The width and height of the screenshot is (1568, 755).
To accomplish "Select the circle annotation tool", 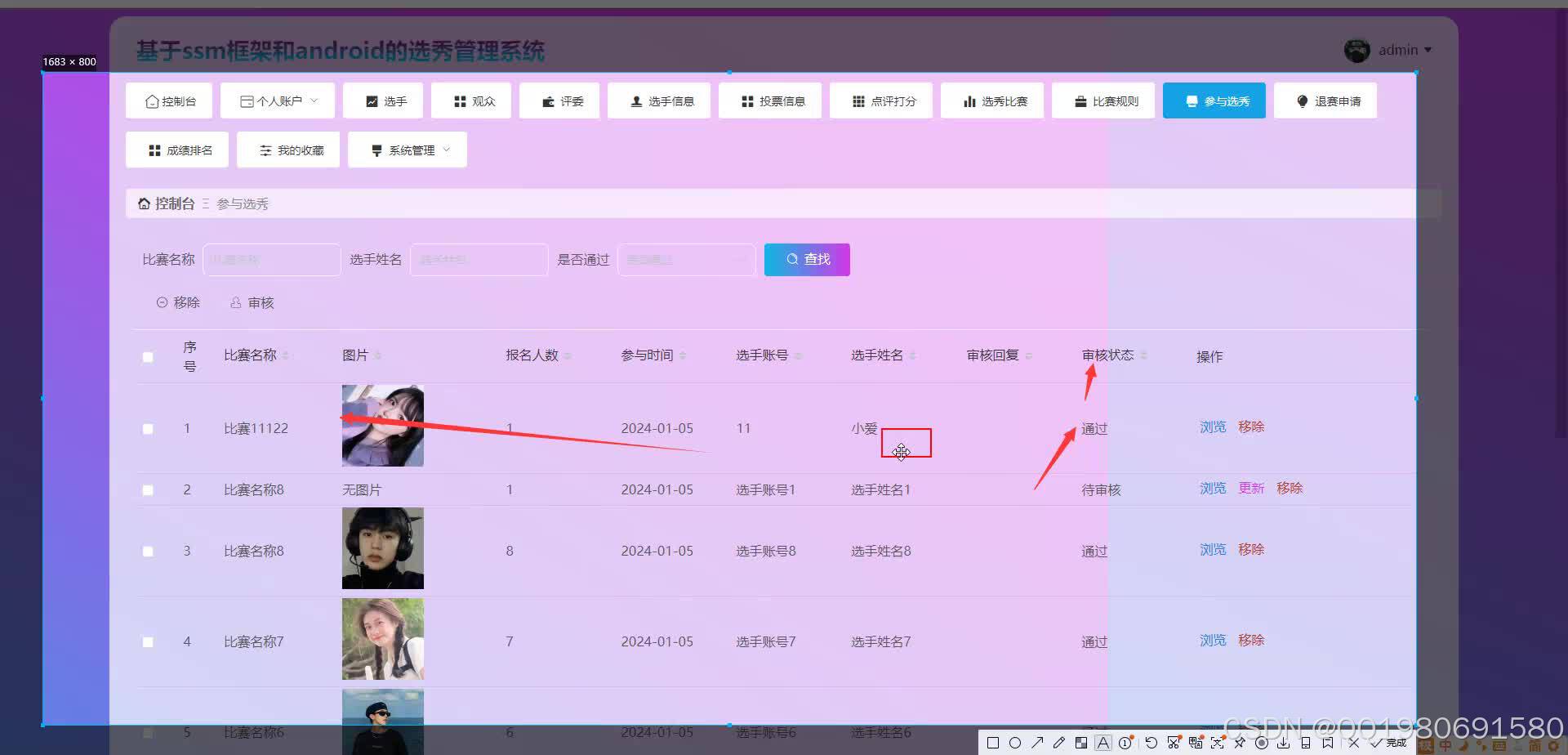I will click(1016, 742).
